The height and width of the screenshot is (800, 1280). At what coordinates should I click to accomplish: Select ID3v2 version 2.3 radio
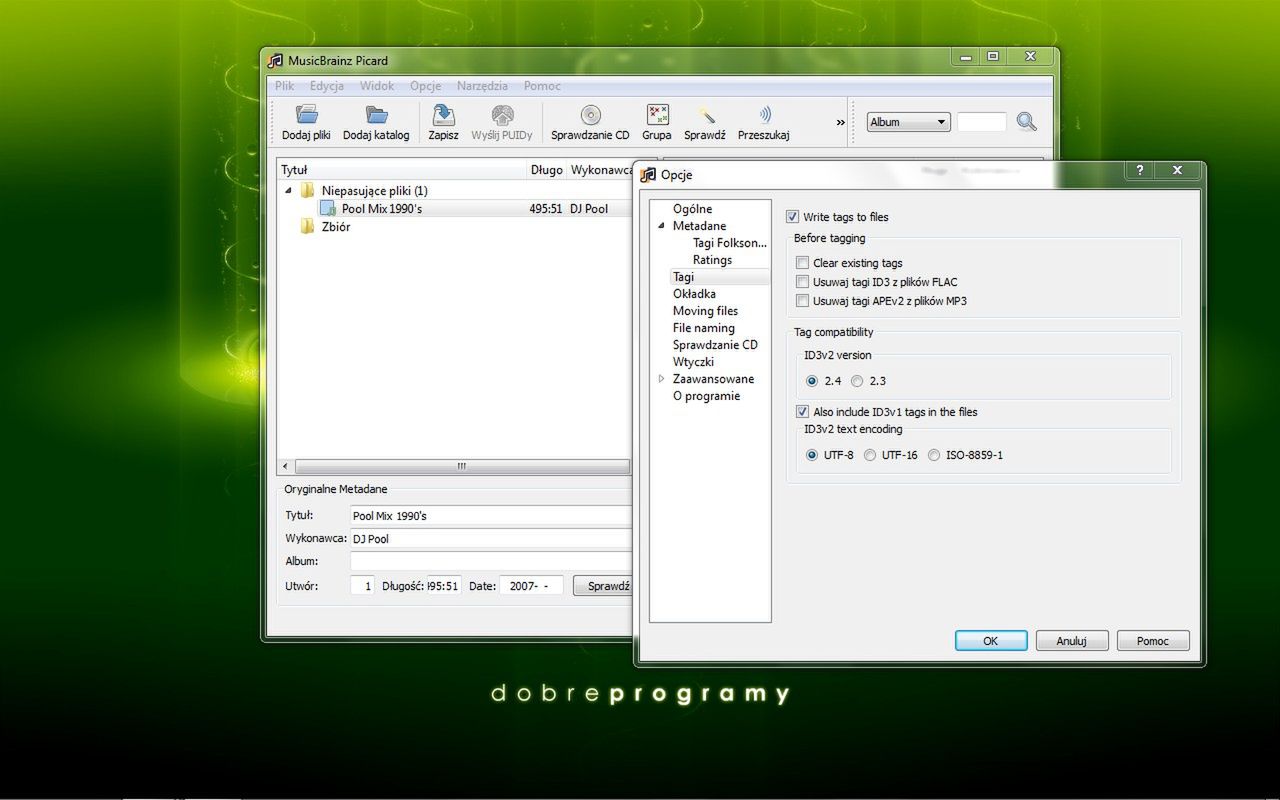(x=857, y=381)
